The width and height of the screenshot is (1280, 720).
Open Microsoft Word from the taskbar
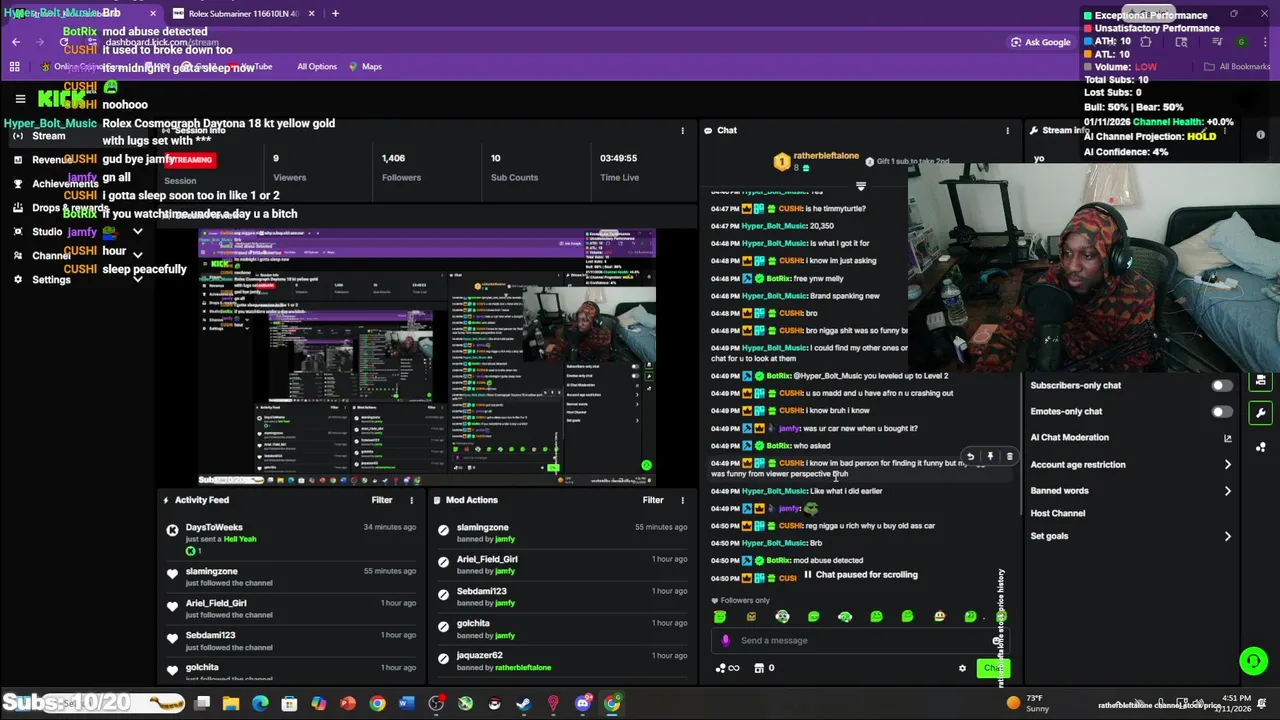click(x=406, y=704)
